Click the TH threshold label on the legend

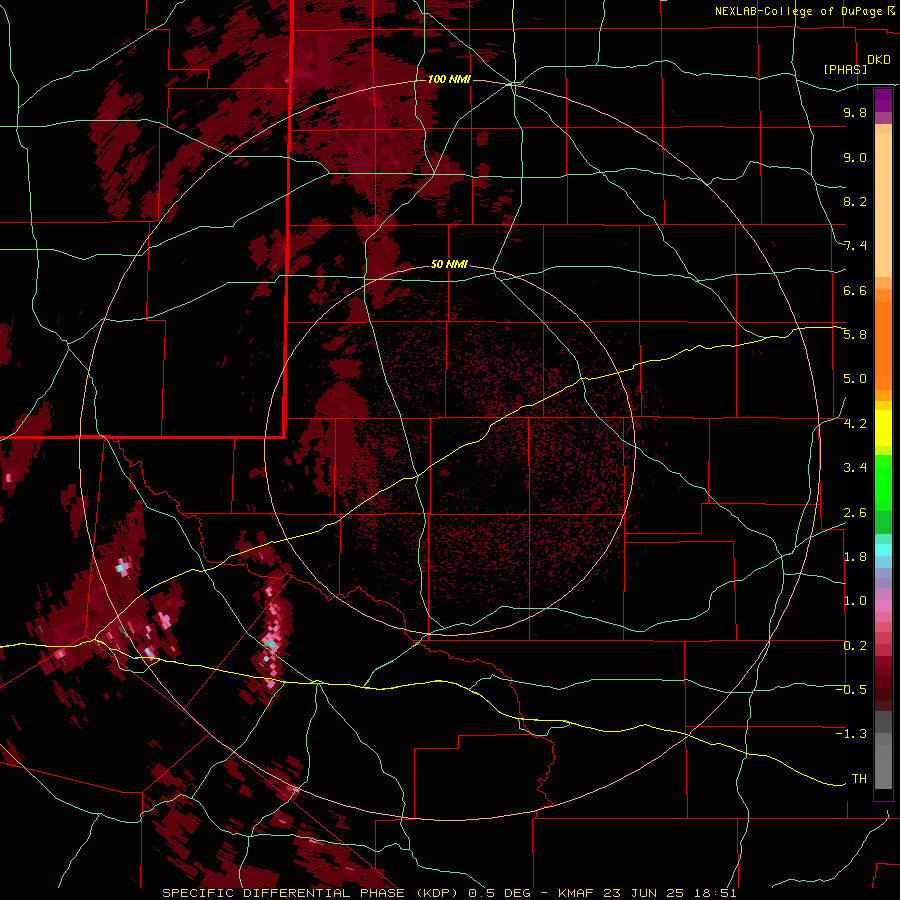click(859, 779)
